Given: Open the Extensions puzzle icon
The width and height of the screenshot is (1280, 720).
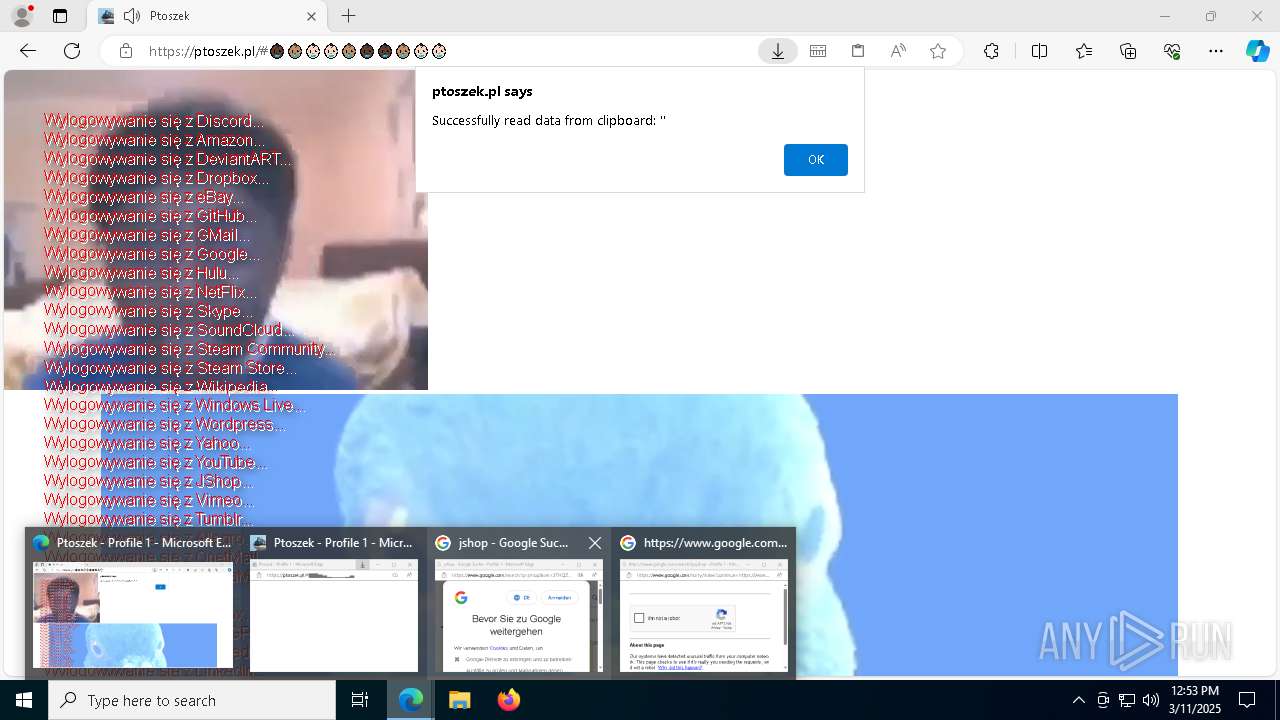Looking at the screenshot, I should click(991, 51).
